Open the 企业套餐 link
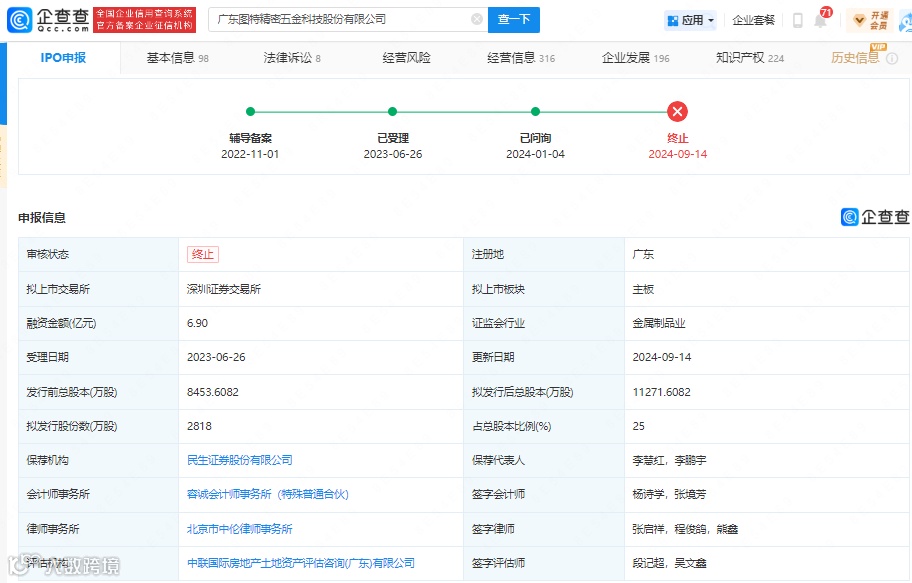 click(x=753, y=20)
